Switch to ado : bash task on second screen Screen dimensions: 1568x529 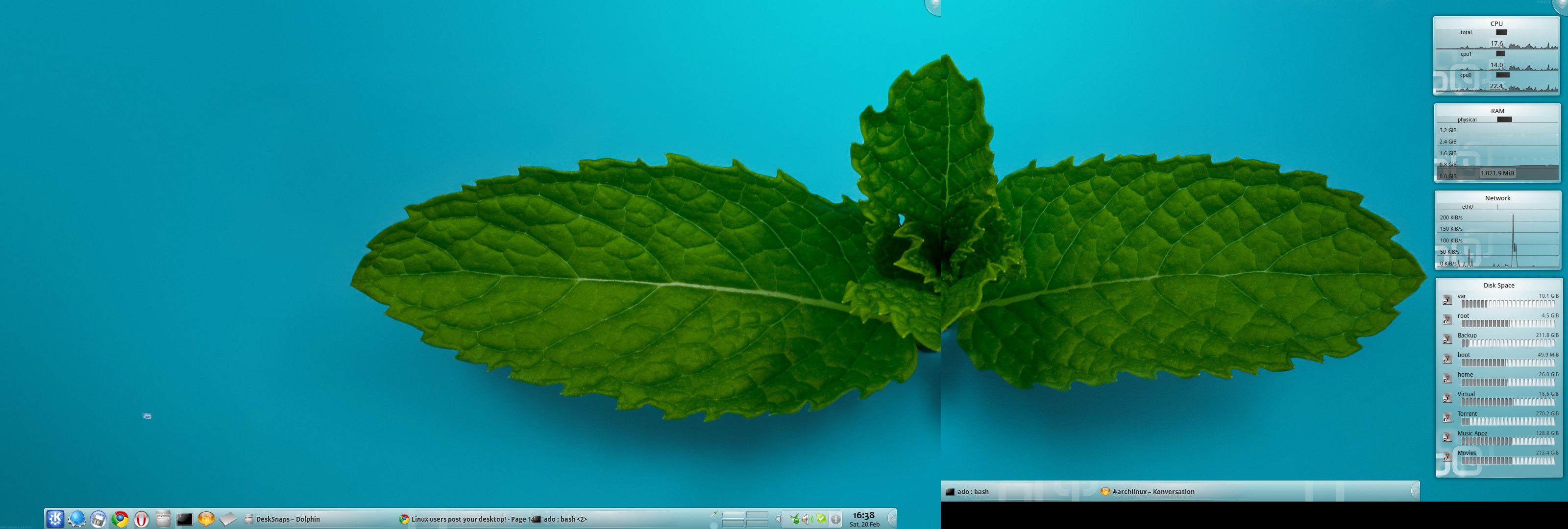pyautogui.click(x=967, y=492)
